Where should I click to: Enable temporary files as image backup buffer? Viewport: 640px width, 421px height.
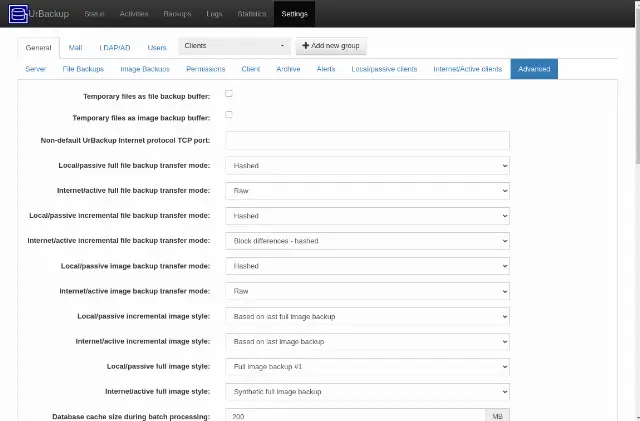(x=229, y=115)
